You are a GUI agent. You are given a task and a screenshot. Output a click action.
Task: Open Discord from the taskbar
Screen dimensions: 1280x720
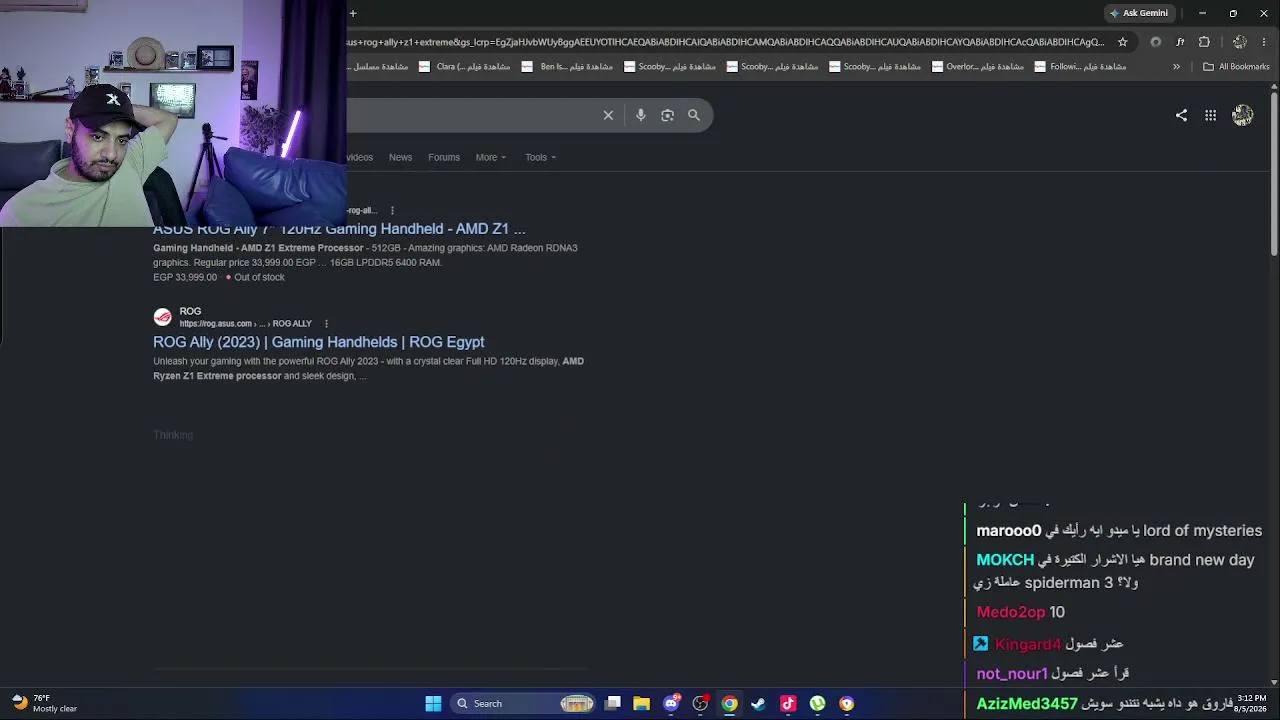click(671, 704)
